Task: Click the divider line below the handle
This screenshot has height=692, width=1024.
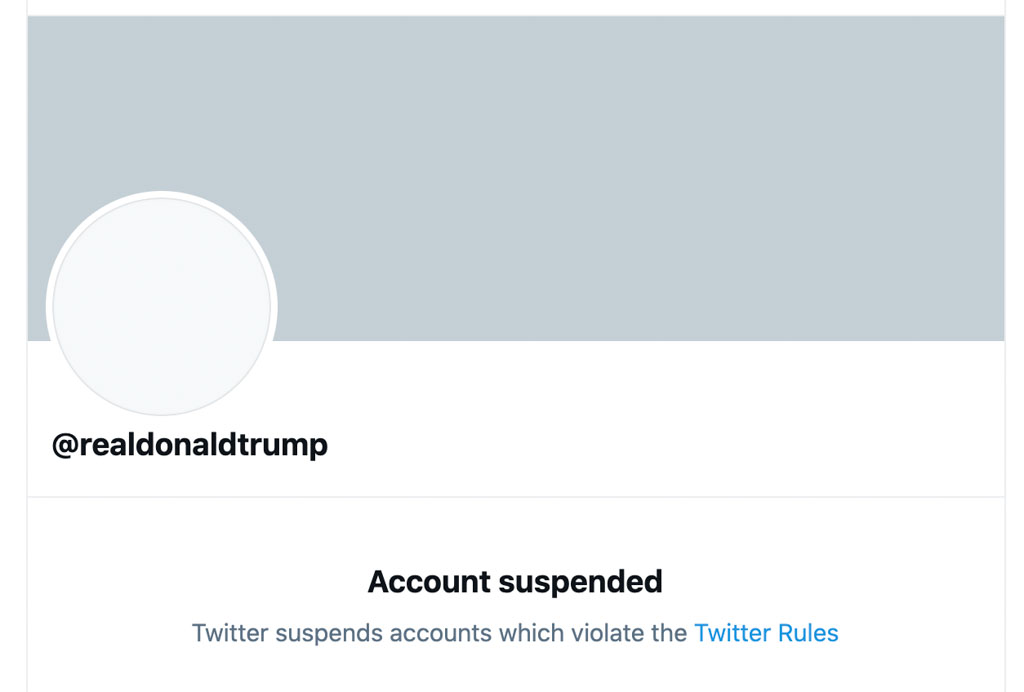Action: (x=515, y=496)
